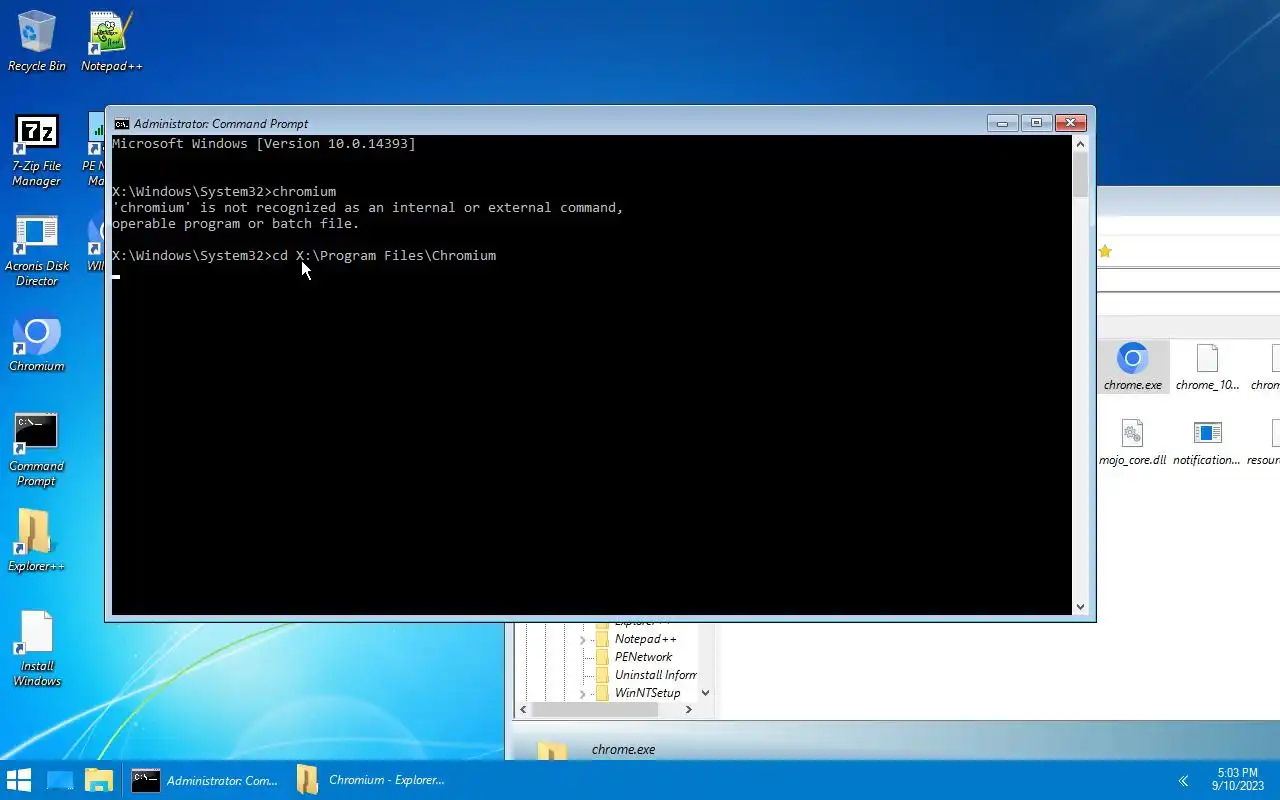The height and width of the screenshot is (800, 1280).
Task: Click the 'operable program or batch file.' line
Action: pyautogui.click(x=236, y=224)
